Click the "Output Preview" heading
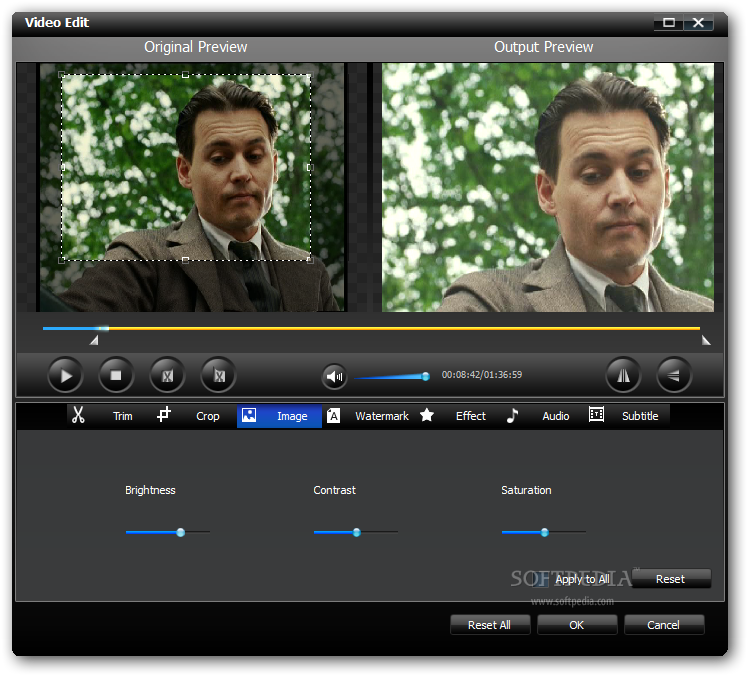Screen dimensions: 748x676 tap(543, 47)
